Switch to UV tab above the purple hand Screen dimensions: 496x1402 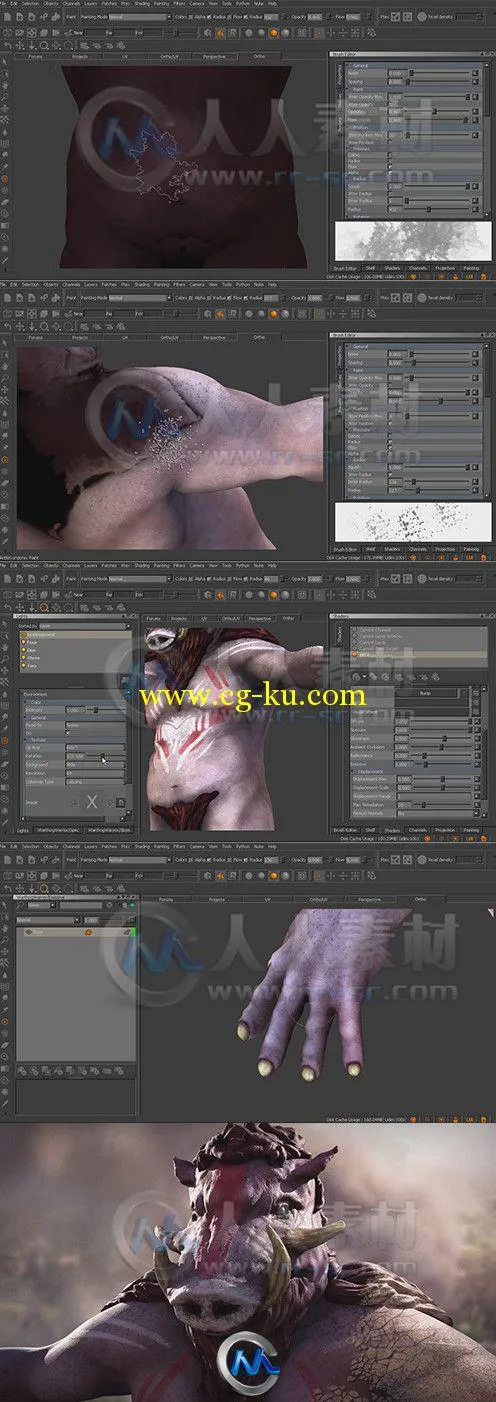(267, 898)
